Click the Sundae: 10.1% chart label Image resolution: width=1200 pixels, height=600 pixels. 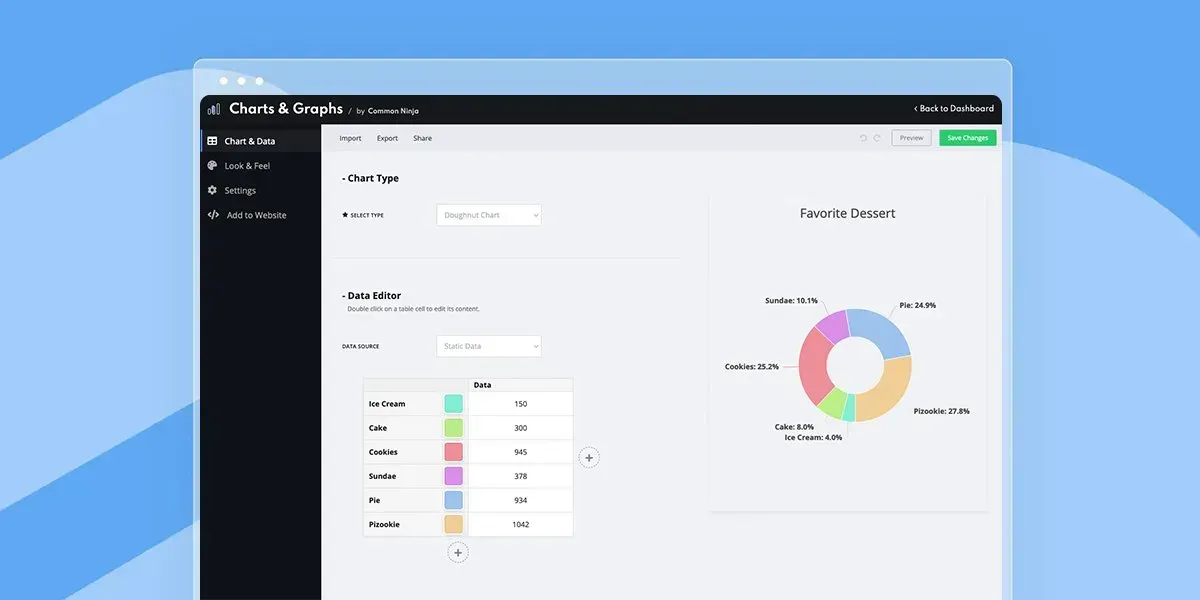coord(791,300)
